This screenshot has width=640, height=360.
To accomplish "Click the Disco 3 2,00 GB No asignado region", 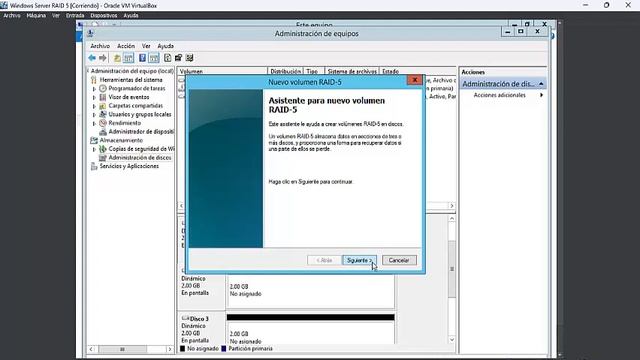I will point(311,333).
